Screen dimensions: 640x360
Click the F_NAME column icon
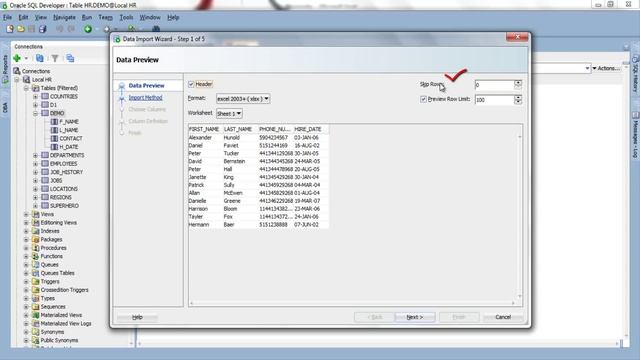[54, 122]
